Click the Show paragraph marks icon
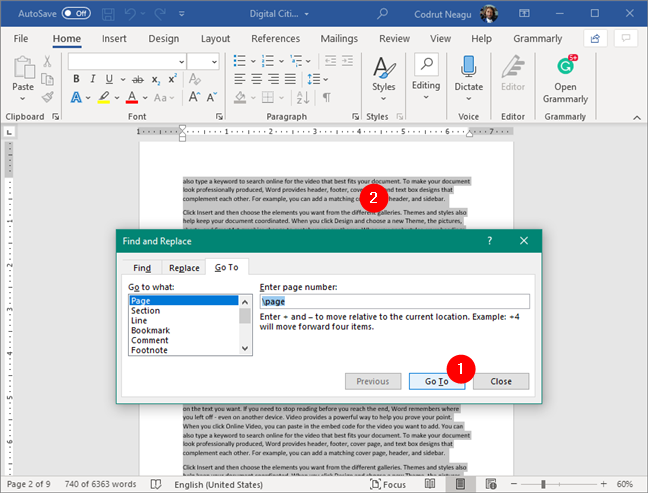Image resolution: width=648 pixels, height=493 pixels. [326, 98]
